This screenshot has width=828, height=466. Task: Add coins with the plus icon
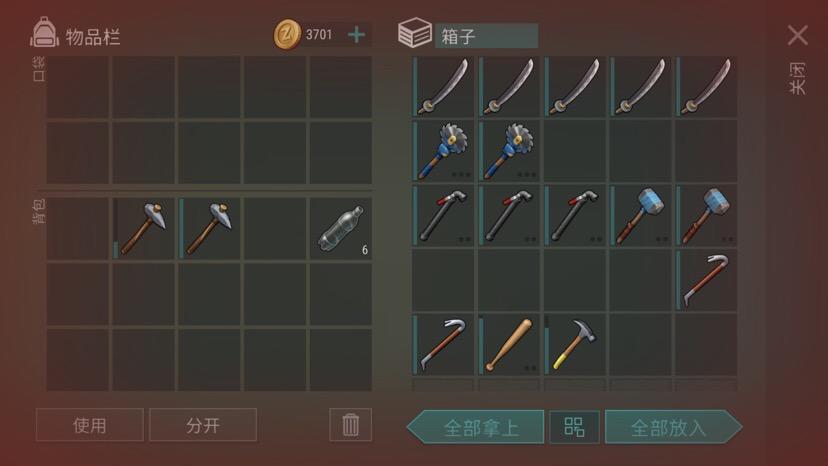pos(356,35)
